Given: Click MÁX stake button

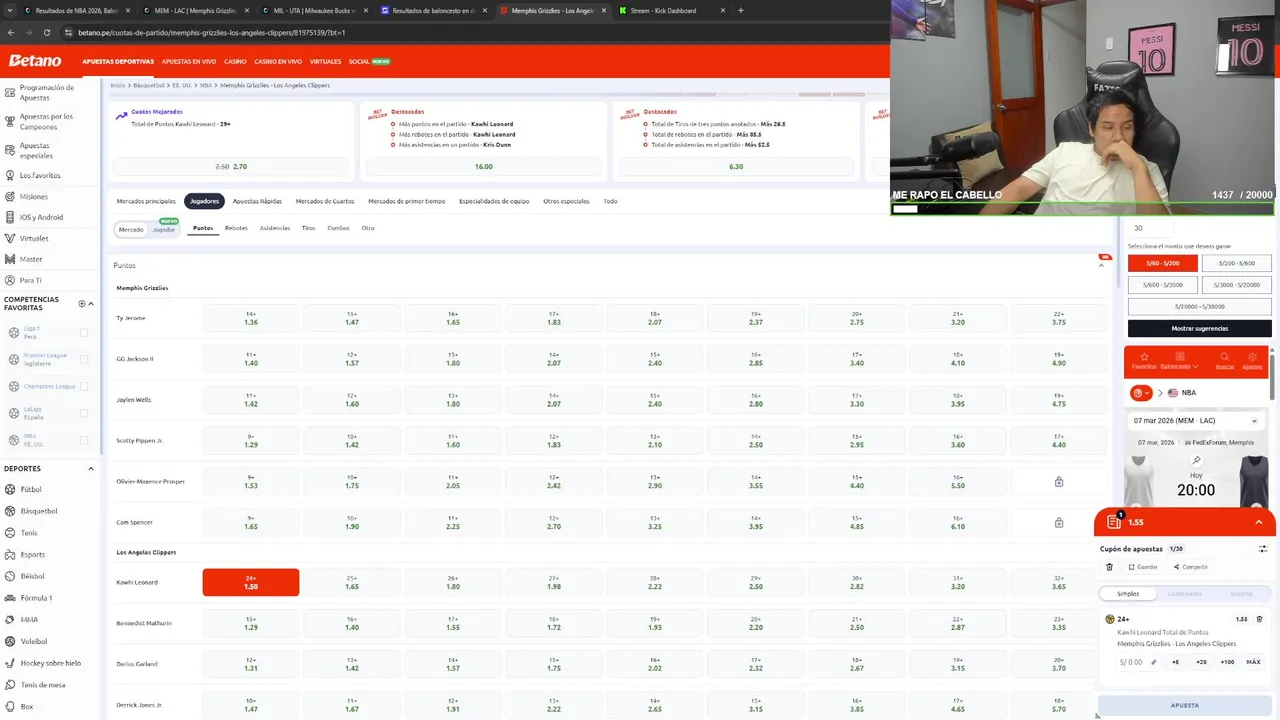Looking at the screenshot, I should [1253, 662].
